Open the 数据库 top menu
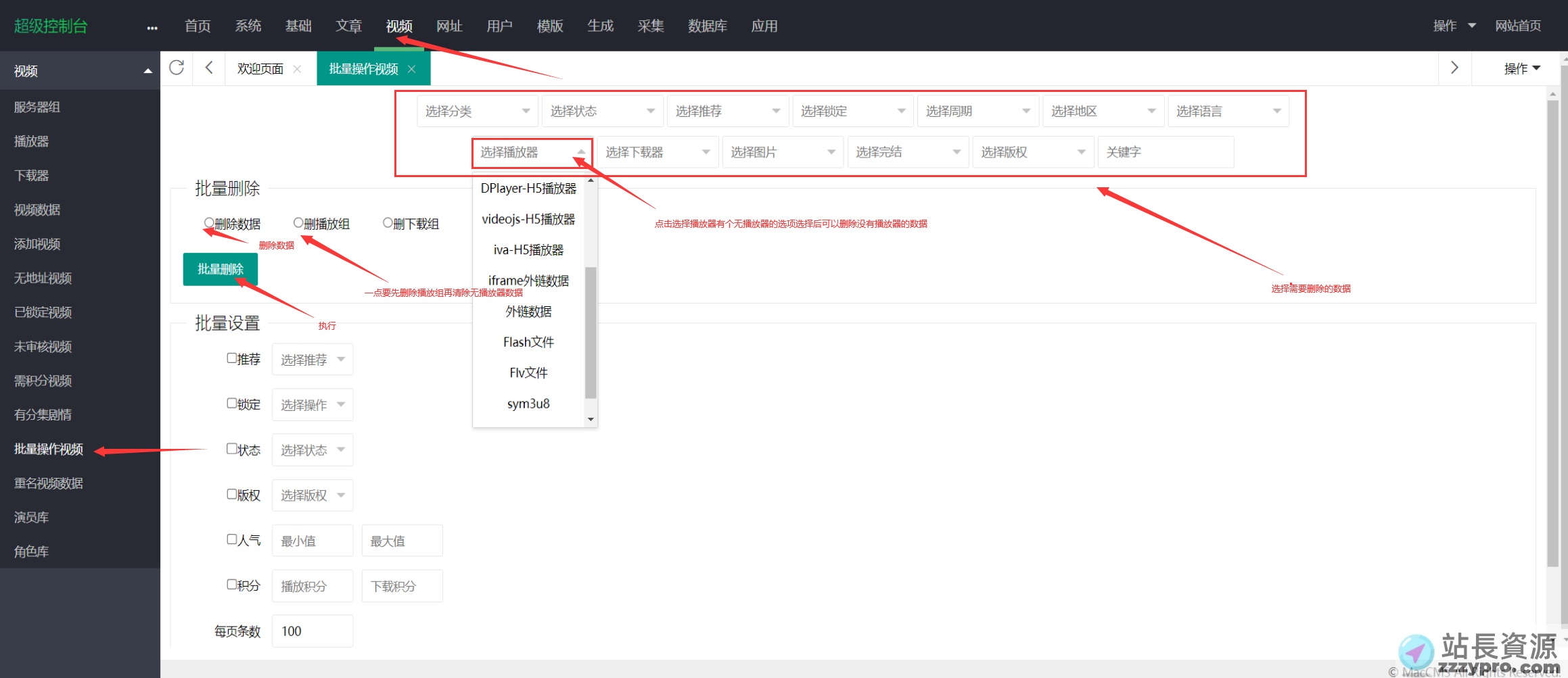1568x678 pixels. 707,26
